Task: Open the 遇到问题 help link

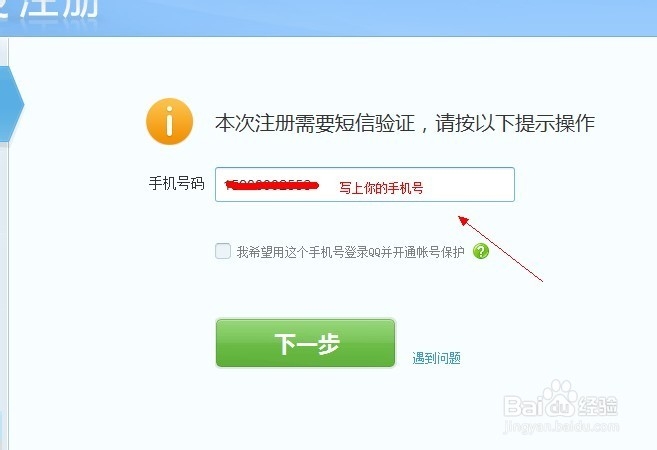Action: (x=436, y=358)
